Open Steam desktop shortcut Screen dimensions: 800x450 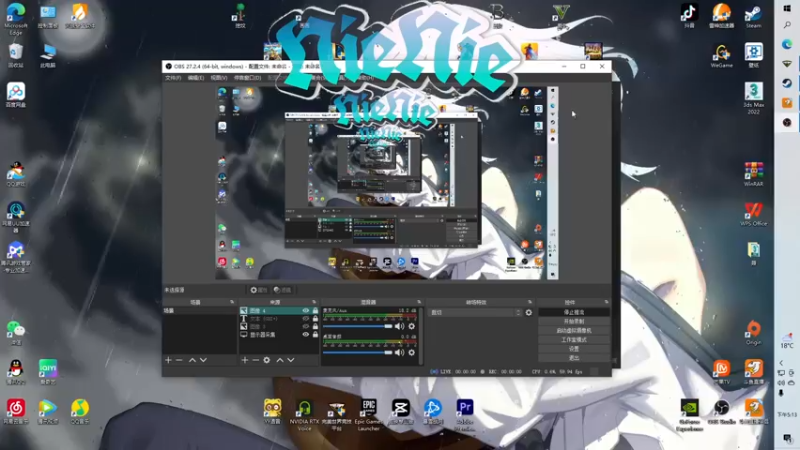click(754, 16)
